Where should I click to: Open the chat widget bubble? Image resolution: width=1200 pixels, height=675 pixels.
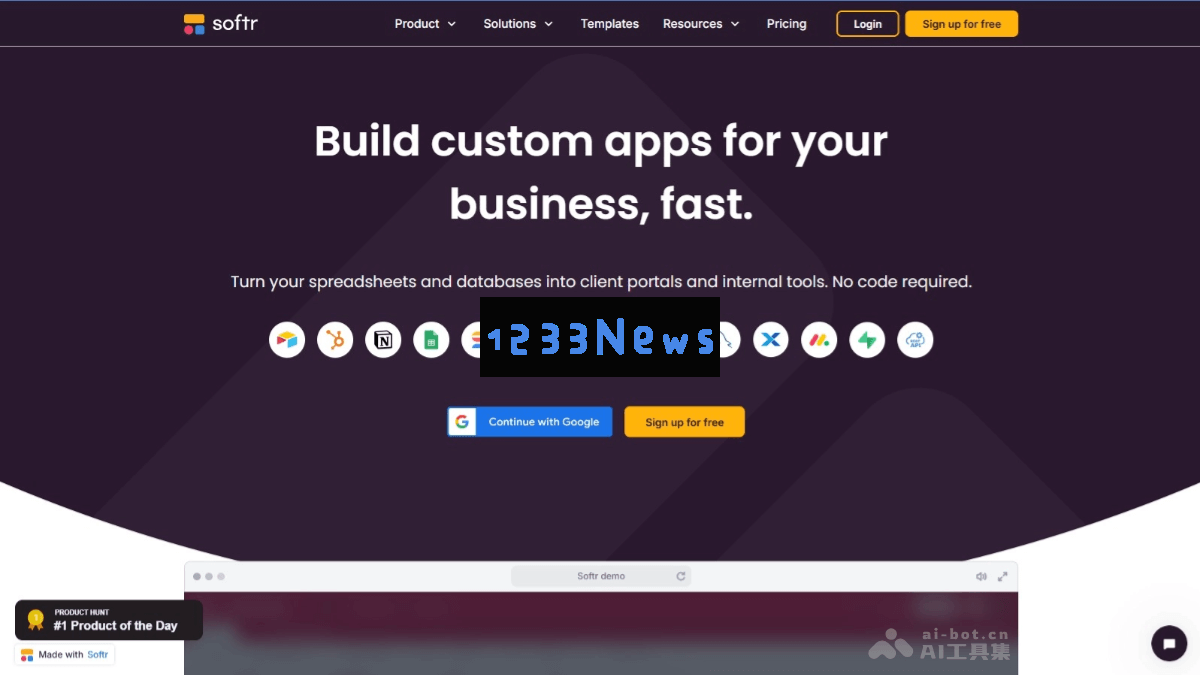point(1169,643)
